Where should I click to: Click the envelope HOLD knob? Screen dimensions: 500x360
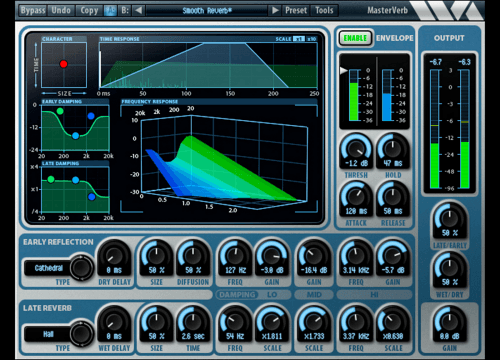click(x=393, y=148)
